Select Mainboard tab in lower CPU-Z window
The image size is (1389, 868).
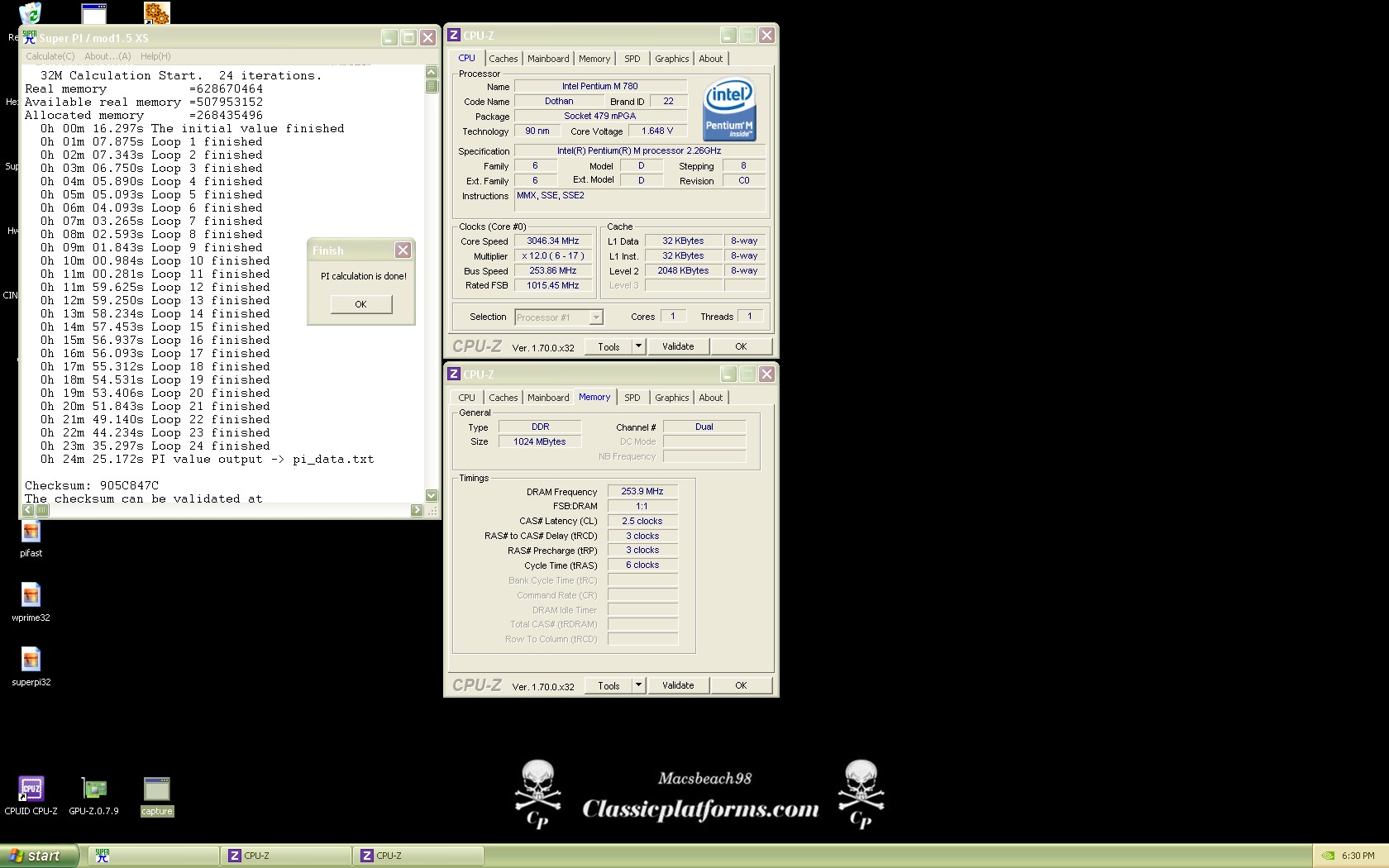click(548, 398)
